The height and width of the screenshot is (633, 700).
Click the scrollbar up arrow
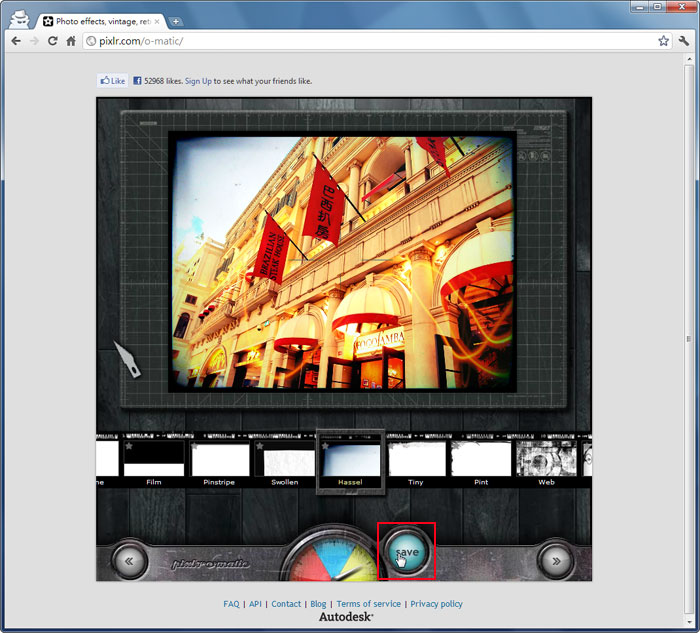(x=688, y=58)
